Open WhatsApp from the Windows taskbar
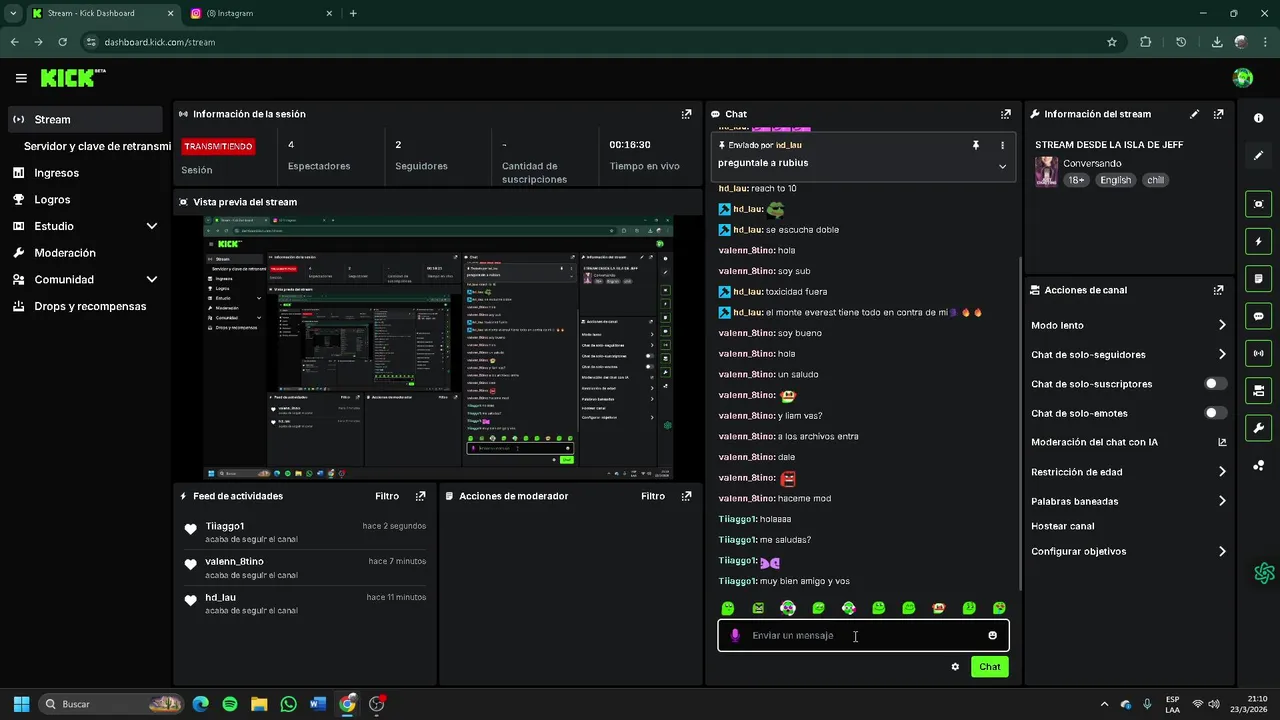Image resolution: width=1280 pixels, height=720 pixels. click(x=289, y=704)
